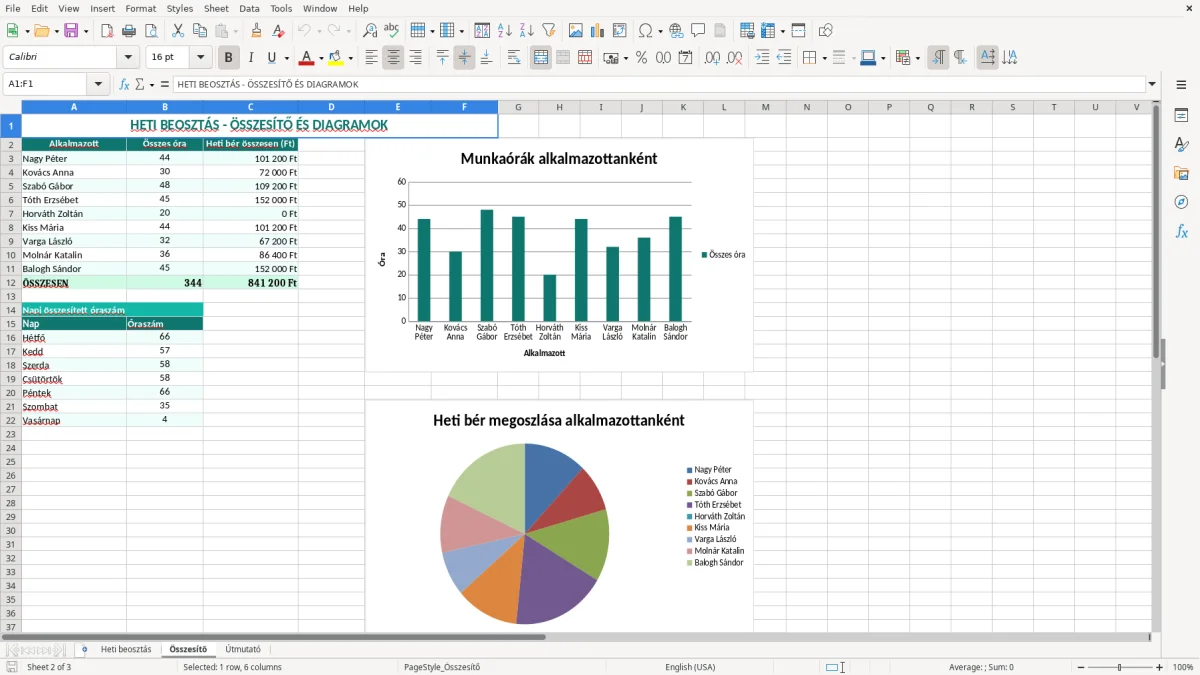Click the Copy icon
The height and width of the screenshot is (675, 1200).
click(200, 31)
